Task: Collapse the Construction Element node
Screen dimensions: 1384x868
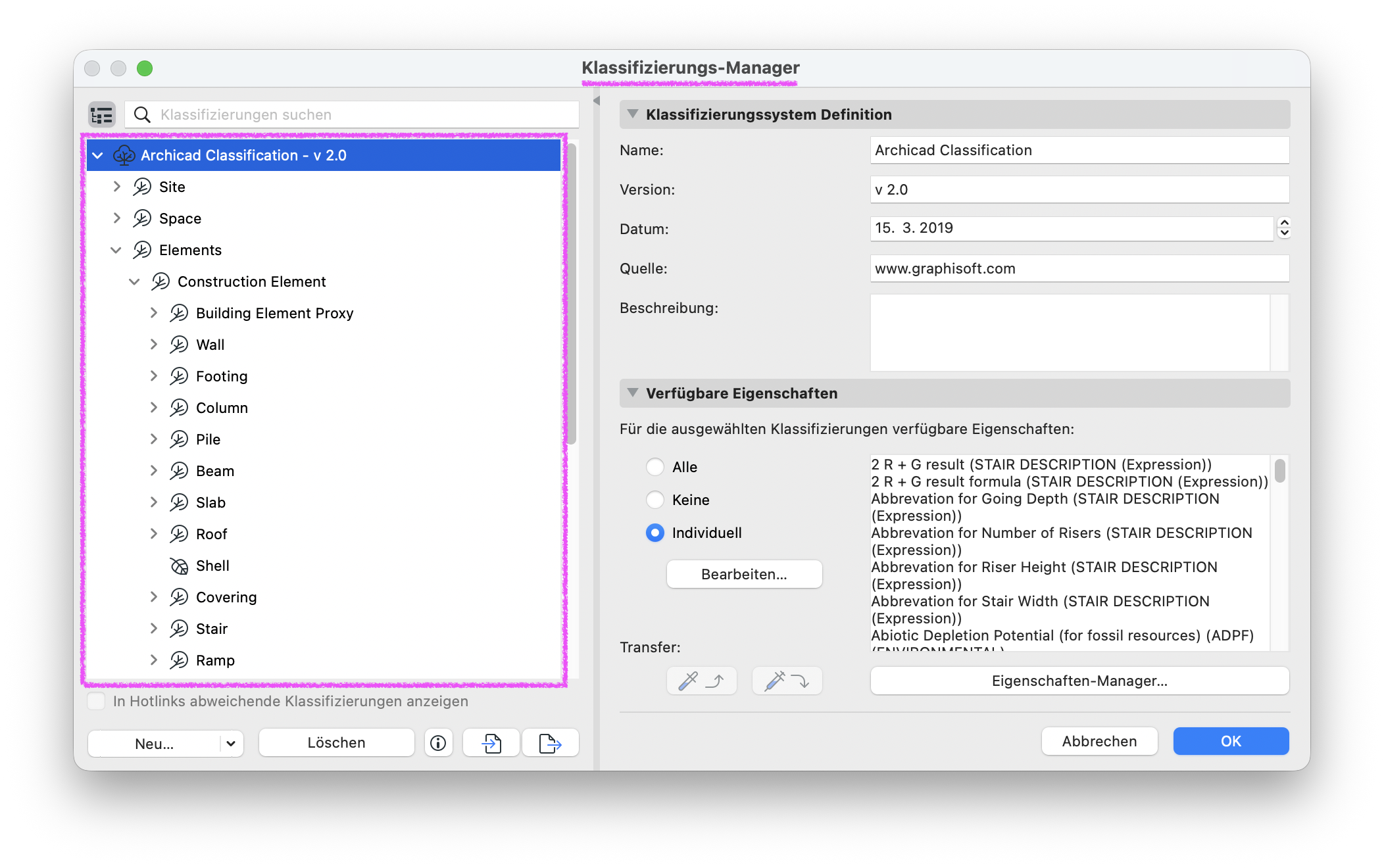Action: tap(135, 281)
